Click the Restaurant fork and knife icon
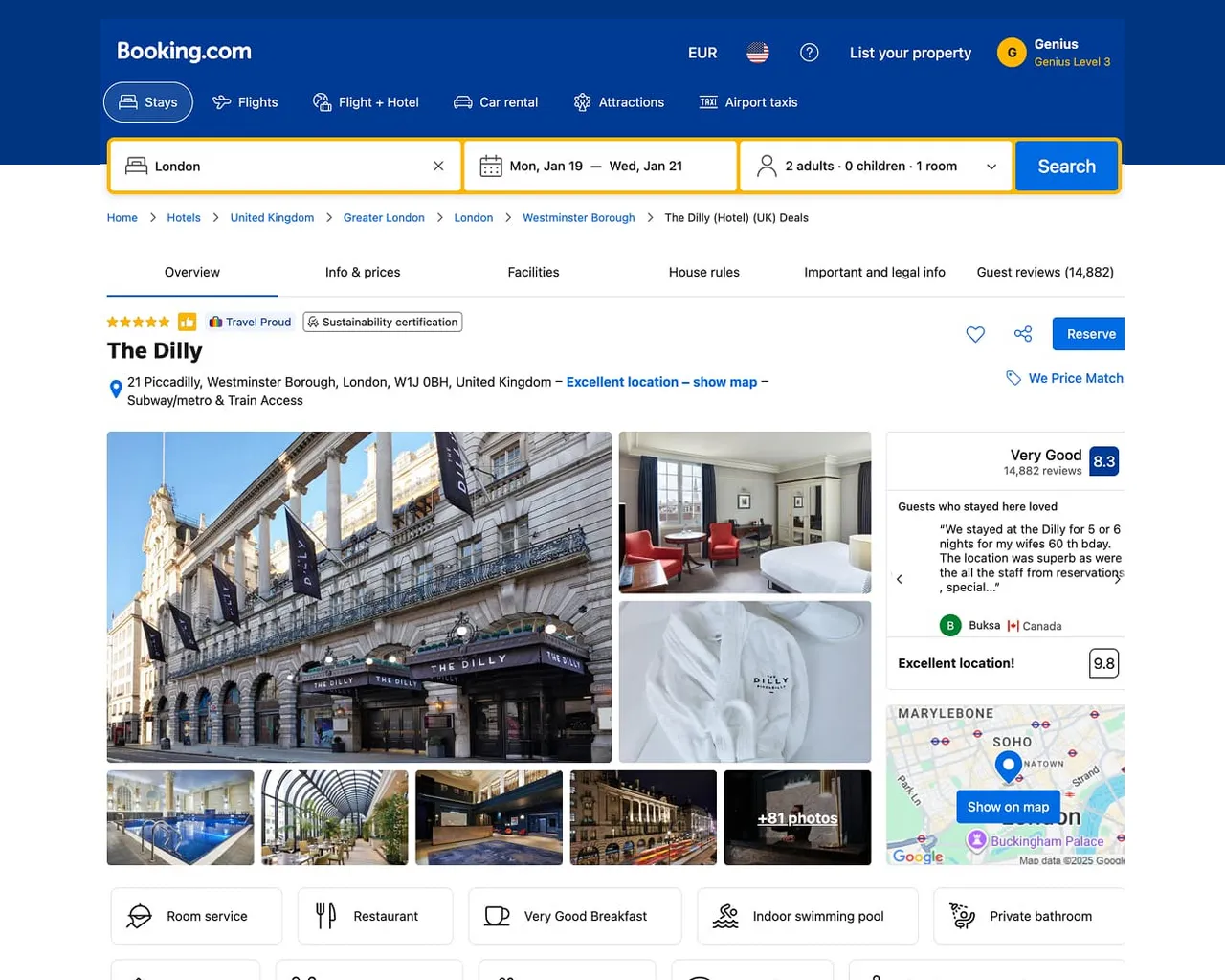1225x980 pixels. coord(326,916)
